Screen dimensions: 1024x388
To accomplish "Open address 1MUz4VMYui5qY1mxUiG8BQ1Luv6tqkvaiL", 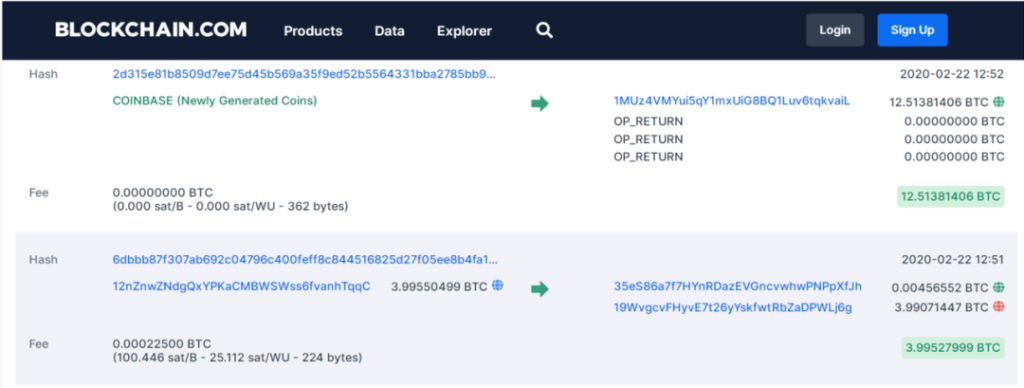I will pos(732,101).
